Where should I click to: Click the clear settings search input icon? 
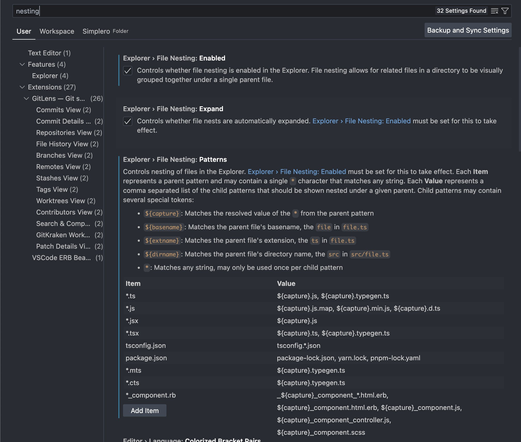coord(495,11)
